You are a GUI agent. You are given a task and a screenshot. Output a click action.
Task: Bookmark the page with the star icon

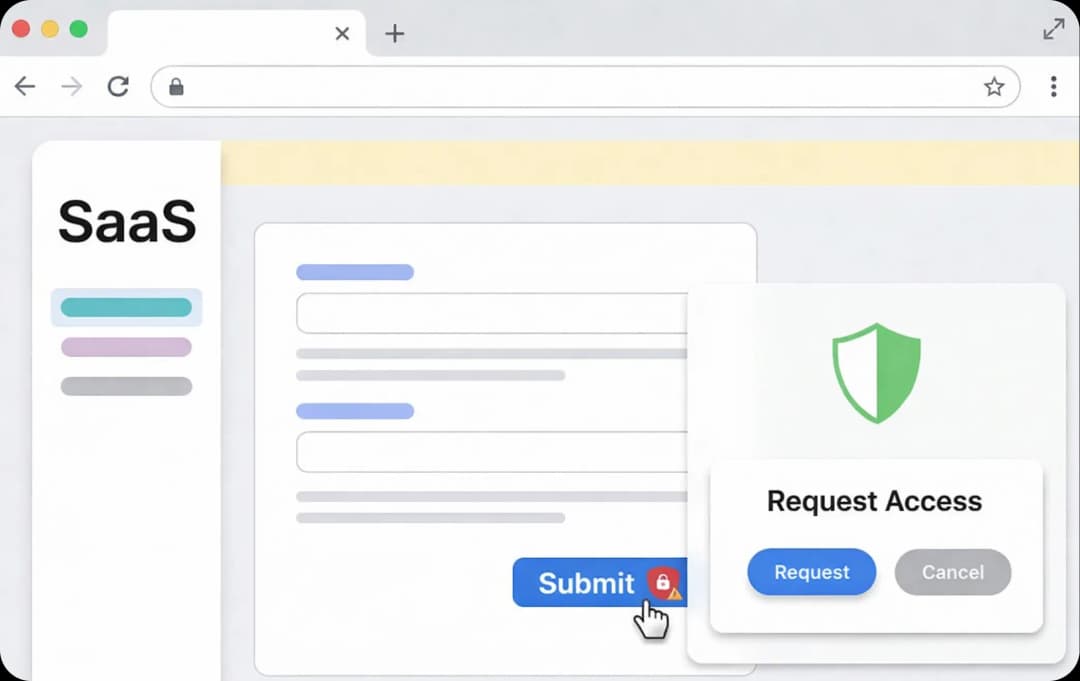pos(994,87)
